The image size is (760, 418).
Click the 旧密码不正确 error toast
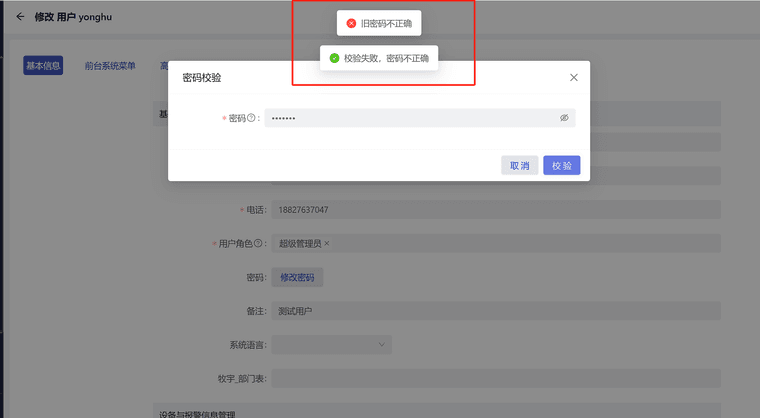379,23
